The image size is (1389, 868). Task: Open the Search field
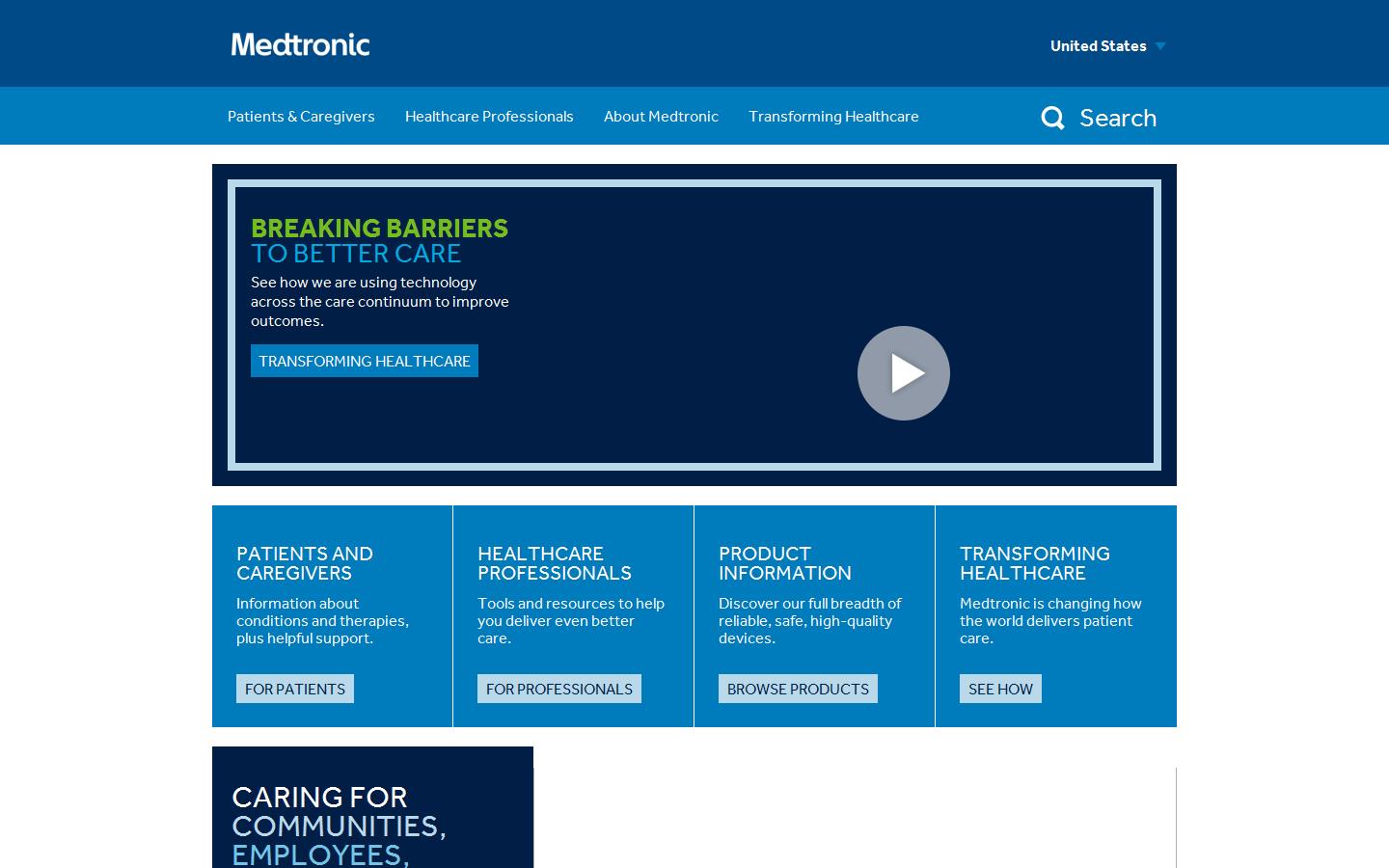click(1117, 117)
